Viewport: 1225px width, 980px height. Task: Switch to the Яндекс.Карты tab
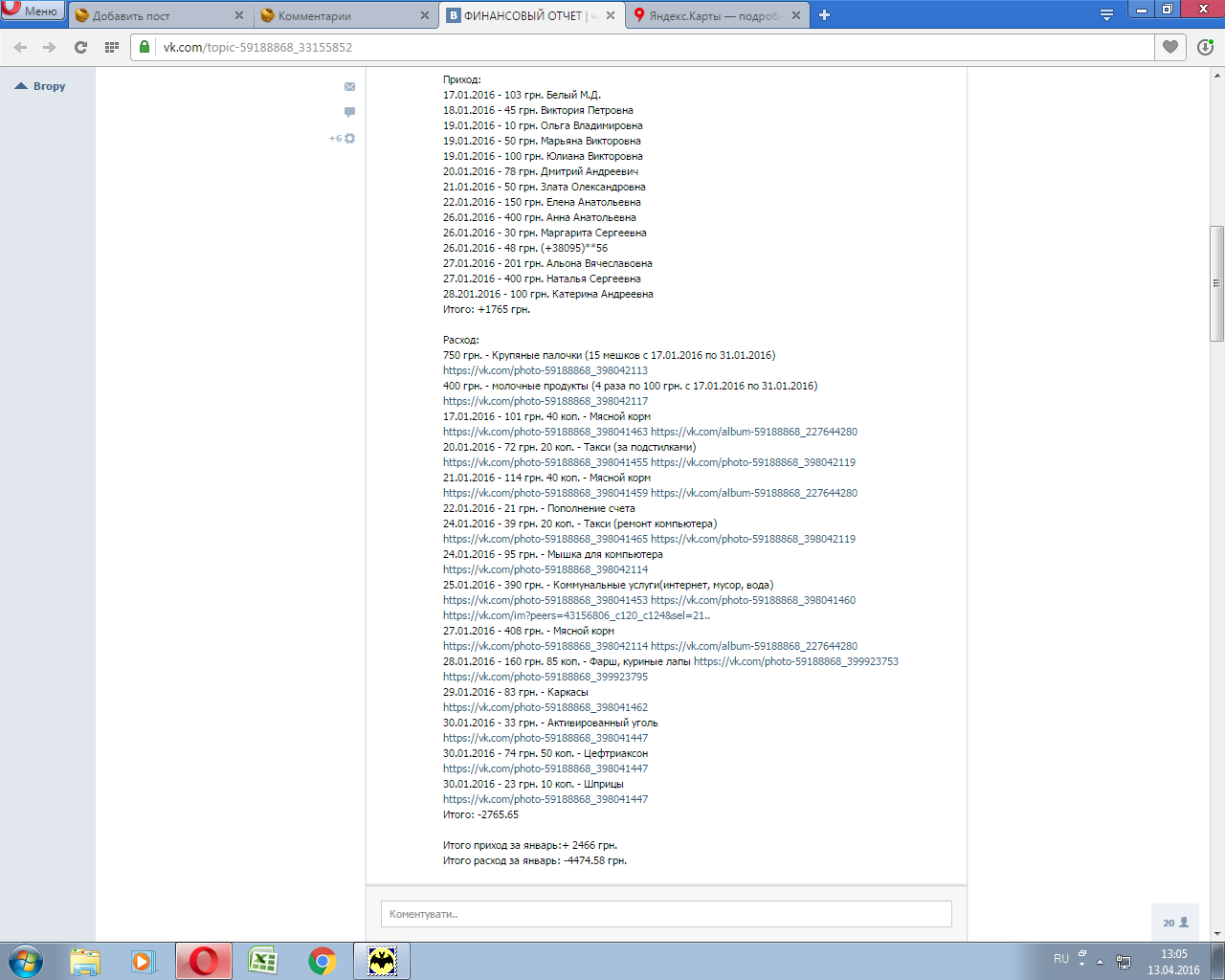pos(718,15)
